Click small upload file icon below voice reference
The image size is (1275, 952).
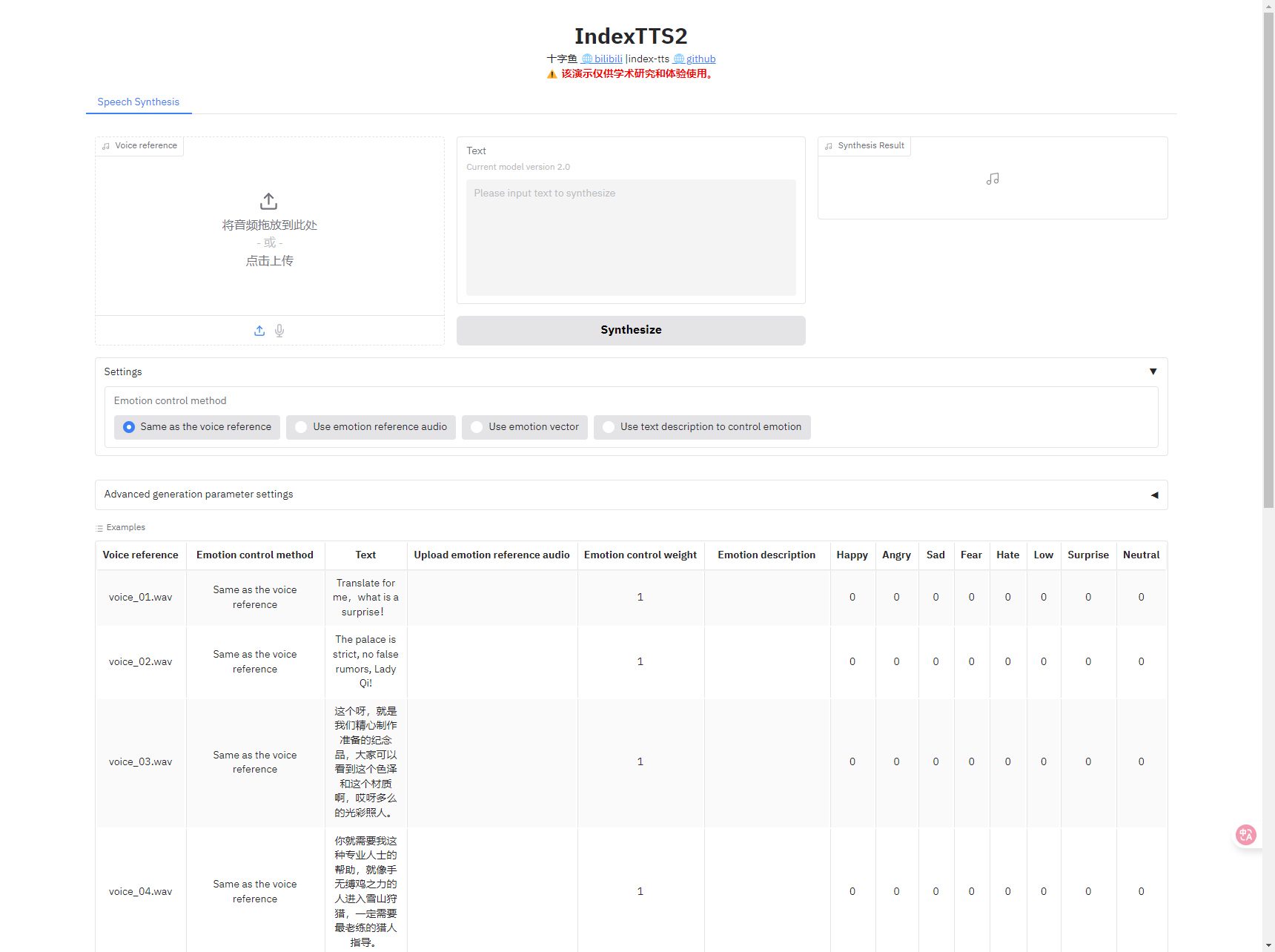pos(259,331)
